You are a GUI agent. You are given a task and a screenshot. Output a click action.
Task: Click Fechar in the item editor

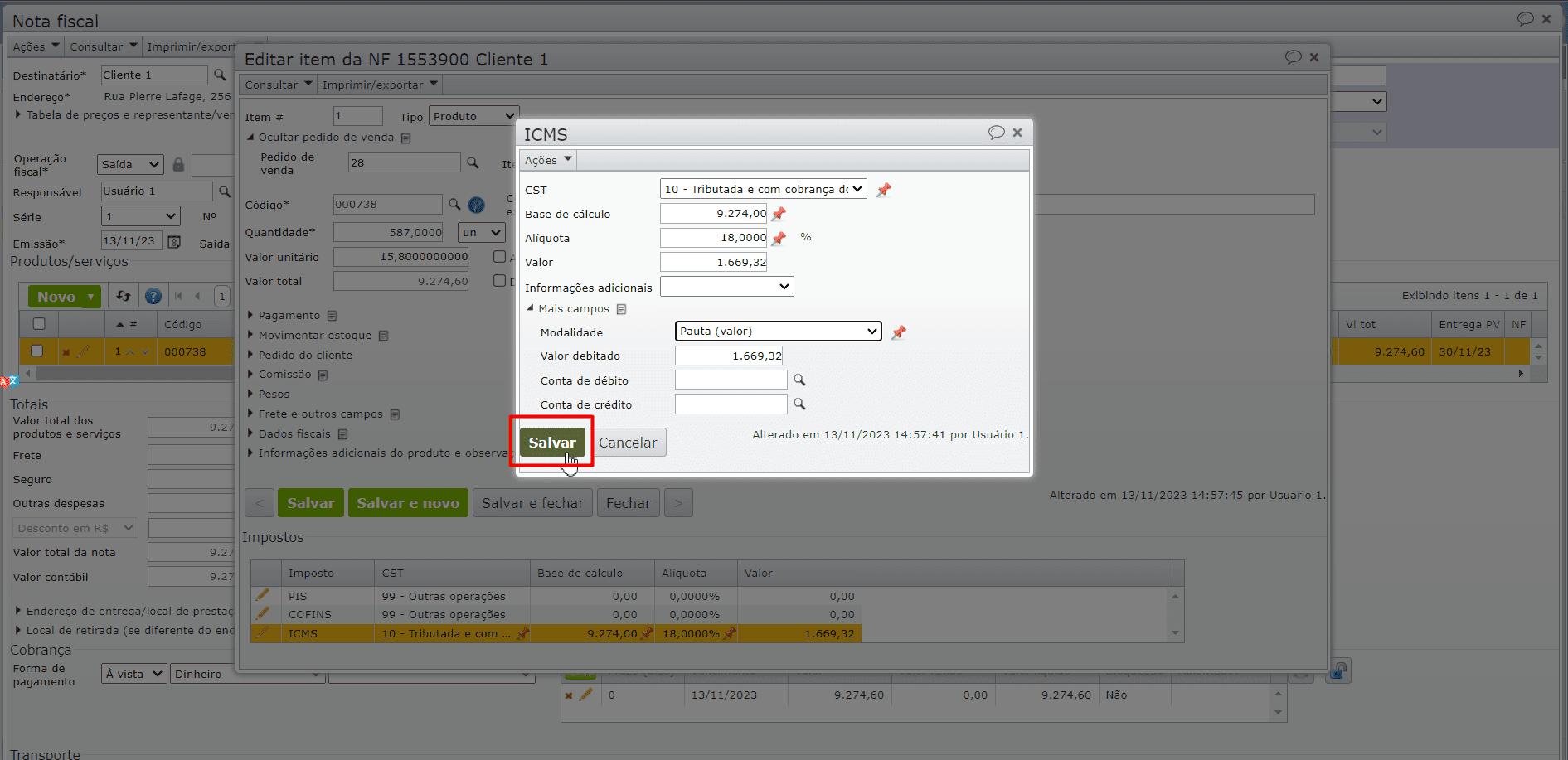[629, 503]
